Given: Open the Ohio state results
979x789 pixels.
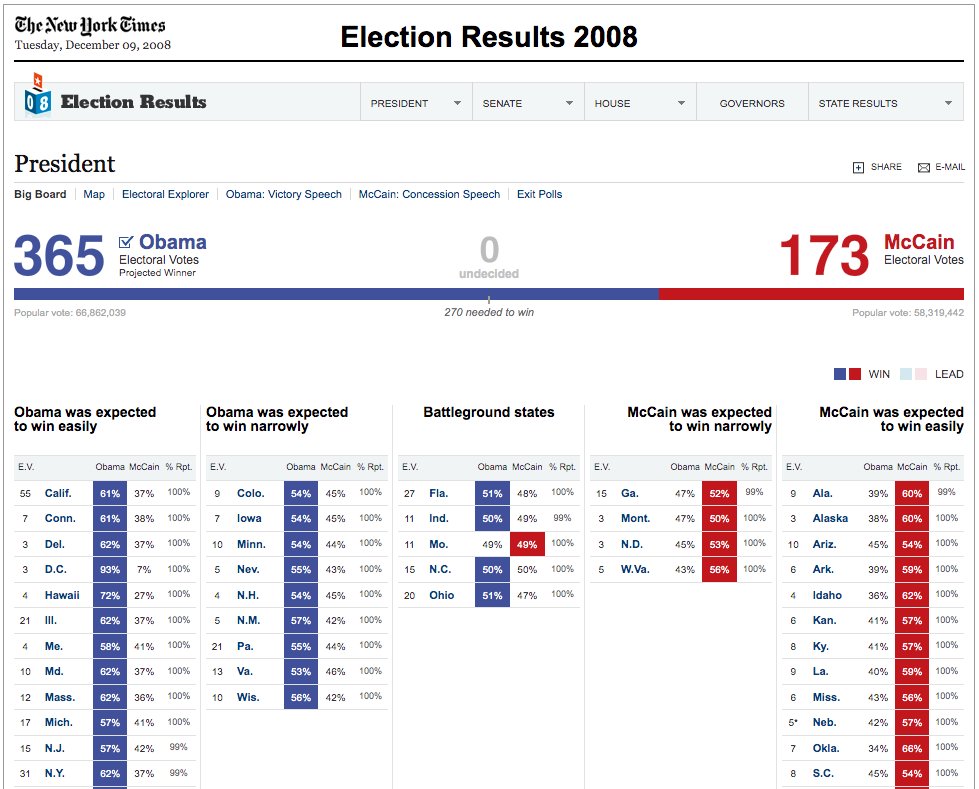Looking at the screenshot, I should (x=441, y=595).
